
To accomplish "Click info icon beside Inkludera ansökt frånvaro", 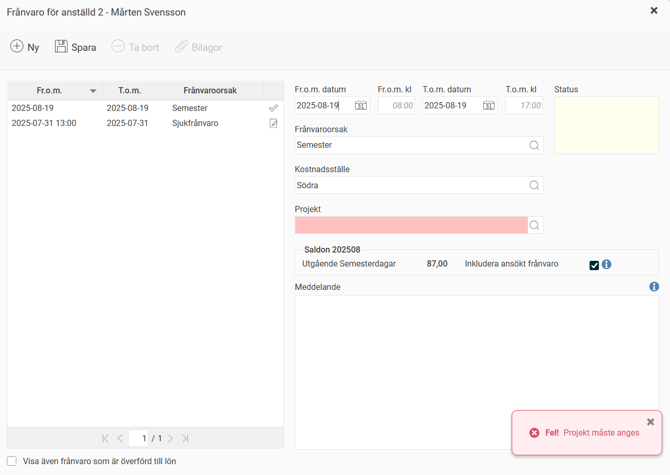I will [607, 265].
